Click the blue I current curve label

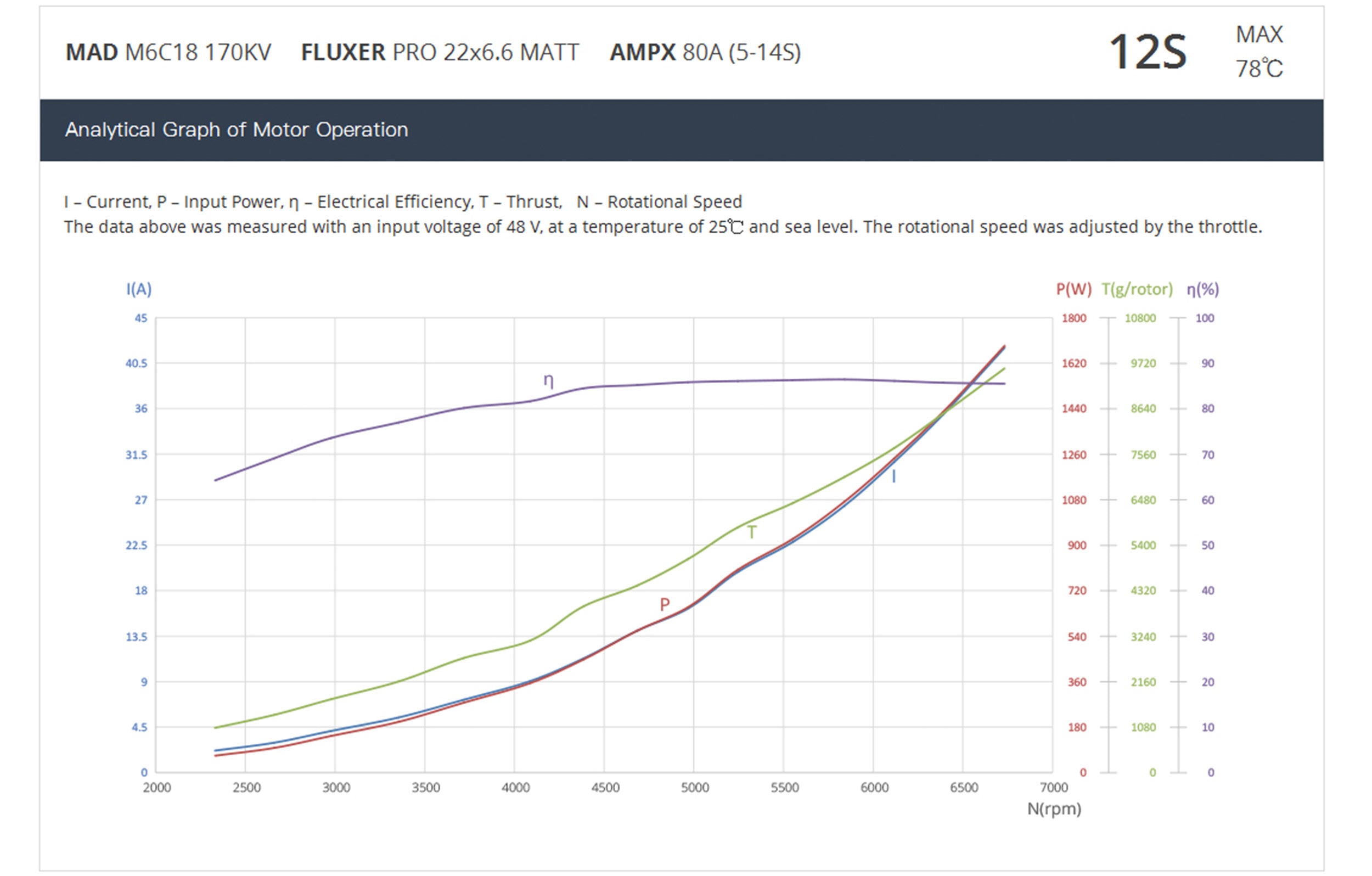tap(893, 476)
